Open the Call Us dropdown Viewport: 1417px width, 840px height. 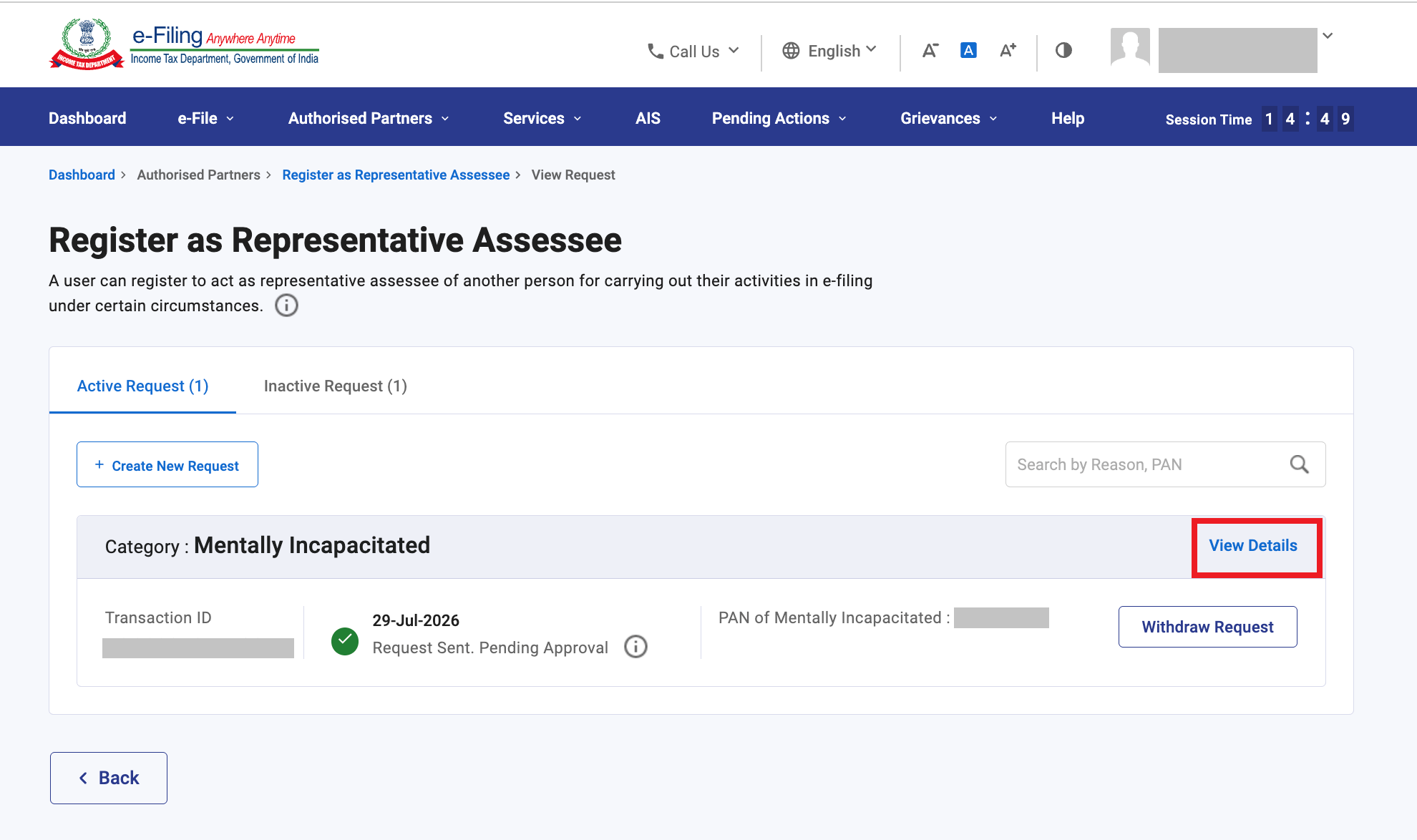point(693,51)
